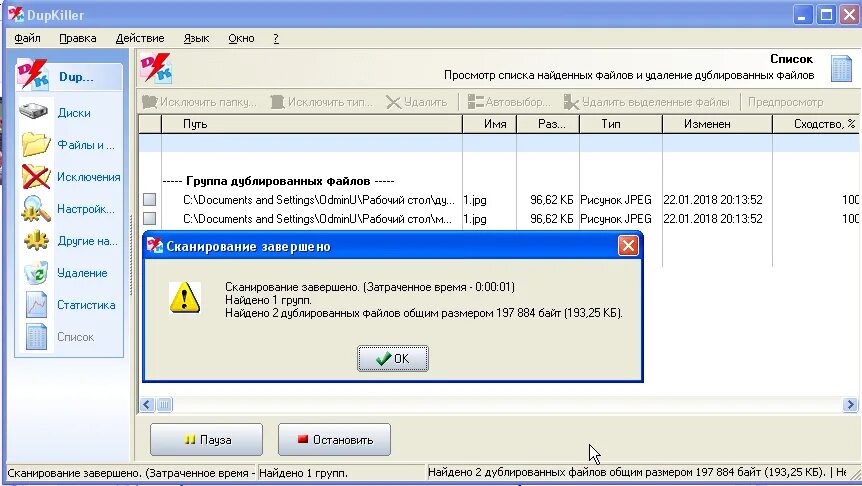Image resolution: width=862 pixels, height=486 pixels.
Task: Open the Файл menu
Action: [x=27, y=38]
